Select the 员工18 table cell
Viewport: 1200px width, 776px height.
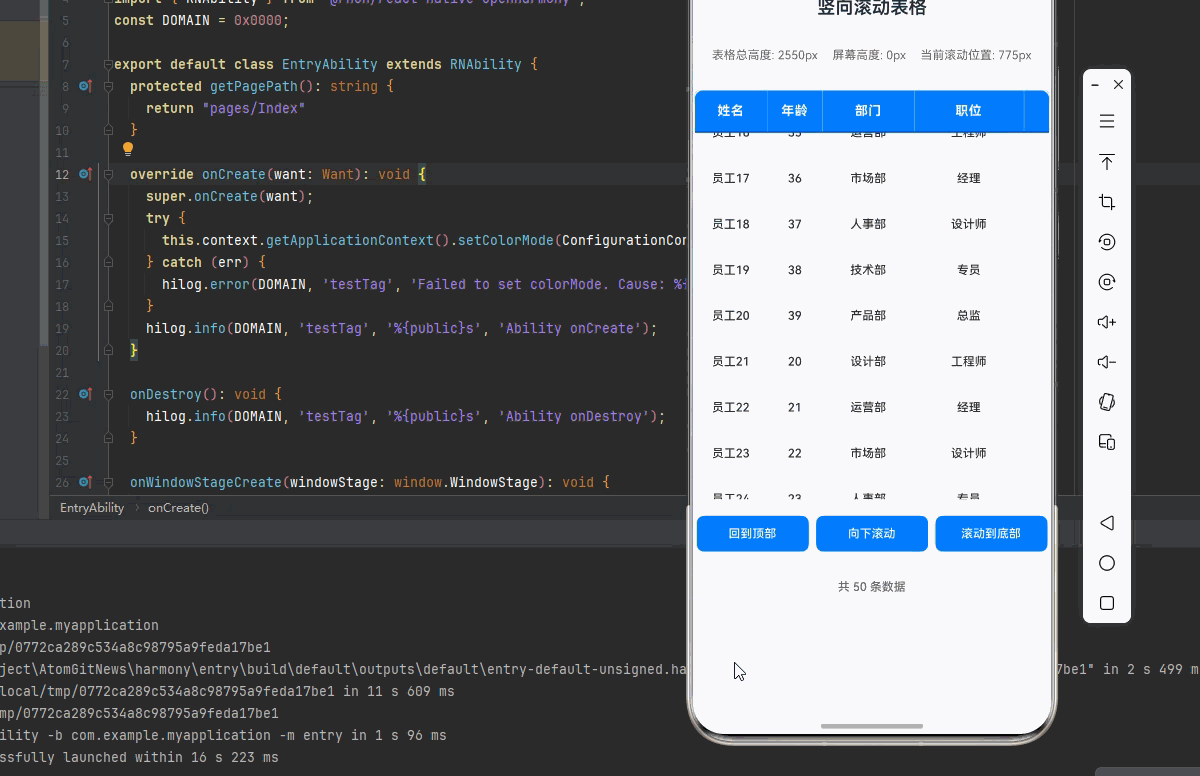coord(731,225)
